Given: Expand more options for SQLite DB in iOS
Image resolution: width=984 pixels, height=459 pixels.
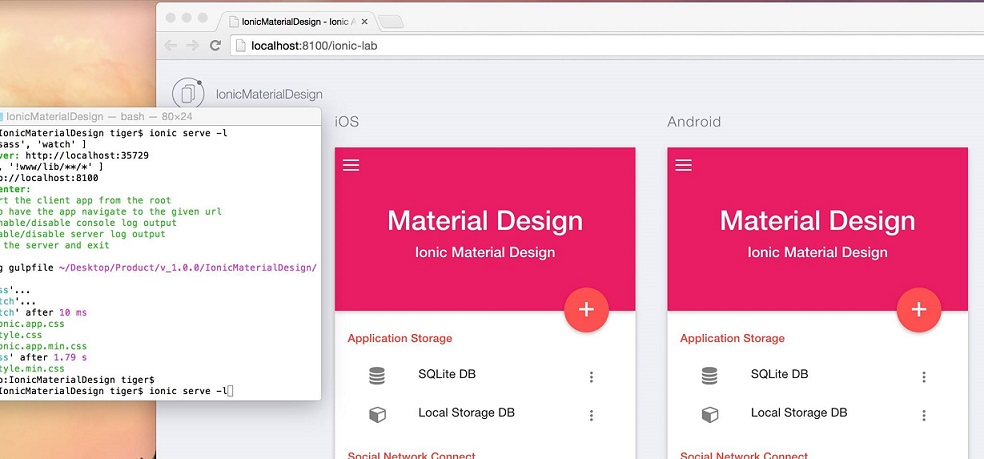Looking at the screenshot, I should (x=591, y=377).
